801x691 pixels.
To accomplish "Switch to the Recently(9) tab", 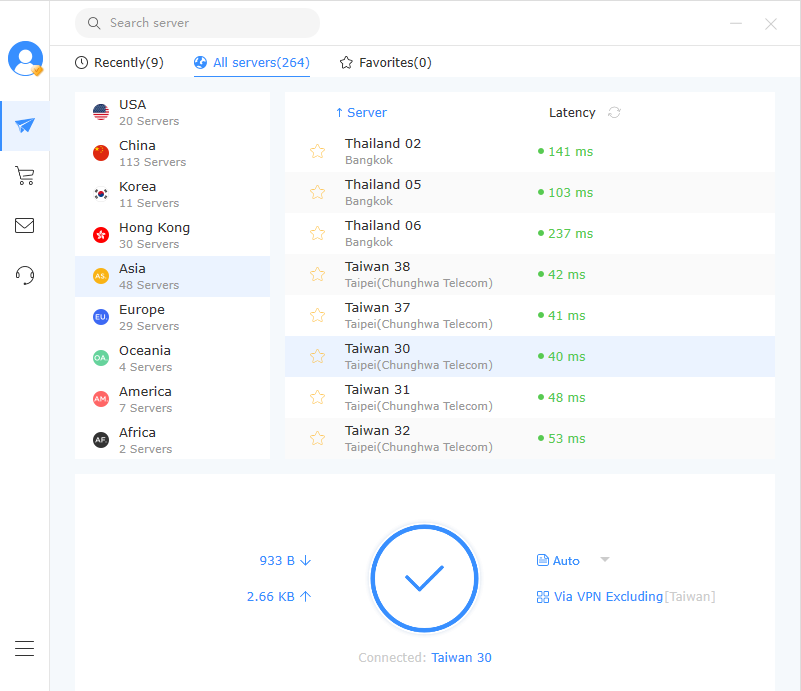I will pyautogui.click(x=119, y=63).
